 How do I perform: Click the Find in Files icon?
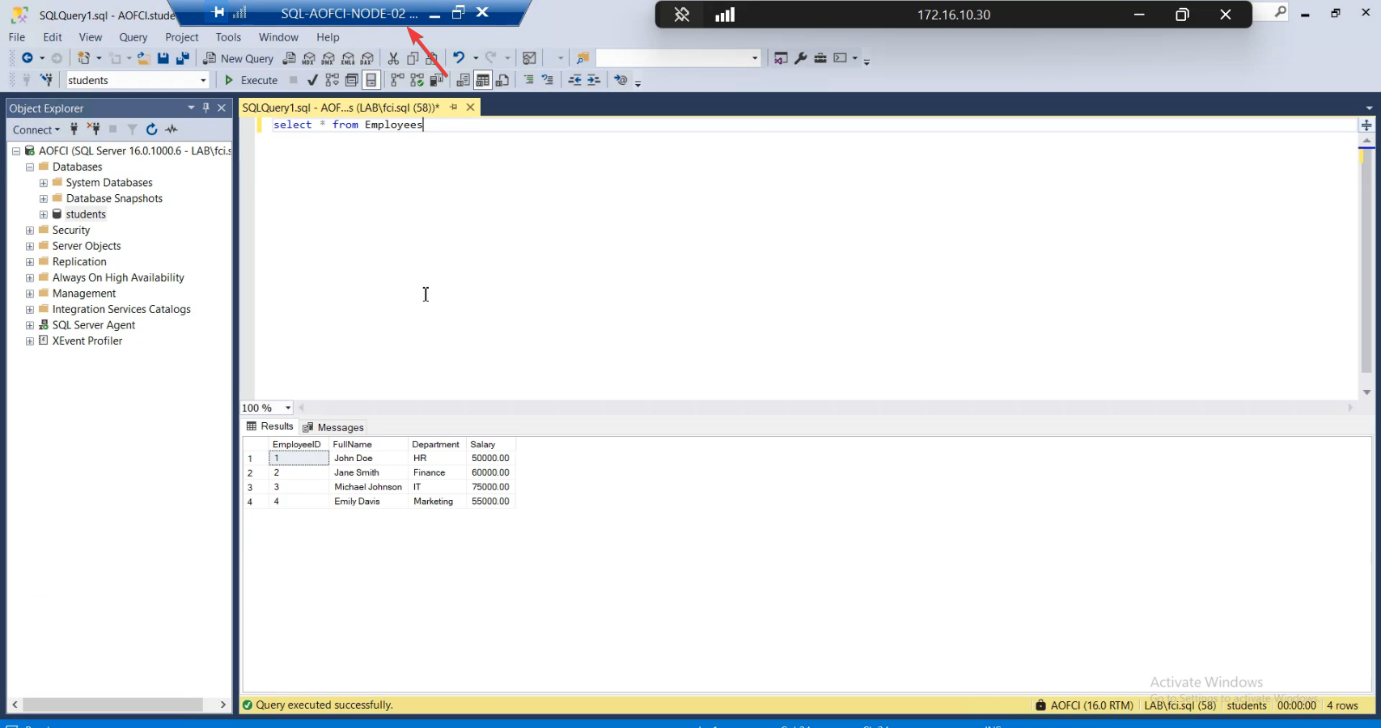(582, 58)
